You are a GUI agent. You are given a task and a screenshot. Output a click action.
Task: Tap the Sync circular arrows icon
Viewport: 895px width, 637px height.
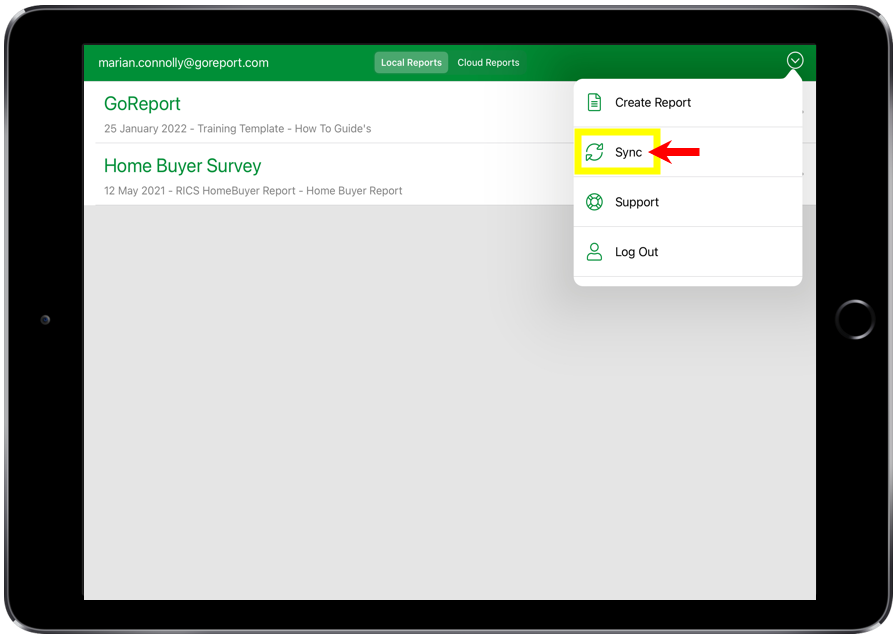click(x=594, y=152)
